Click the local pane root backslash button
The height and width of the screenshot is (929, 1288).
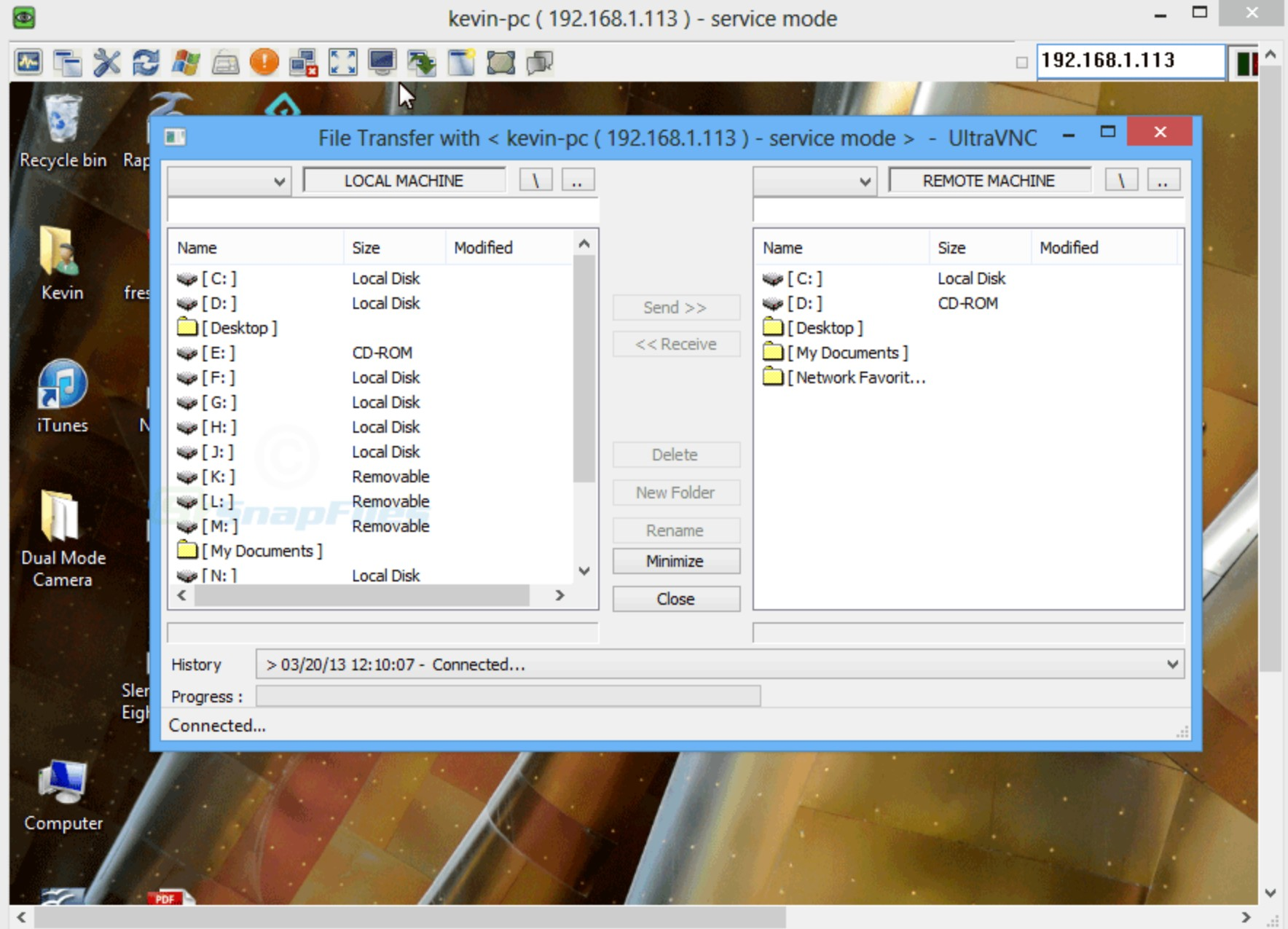tap(535, 181)
